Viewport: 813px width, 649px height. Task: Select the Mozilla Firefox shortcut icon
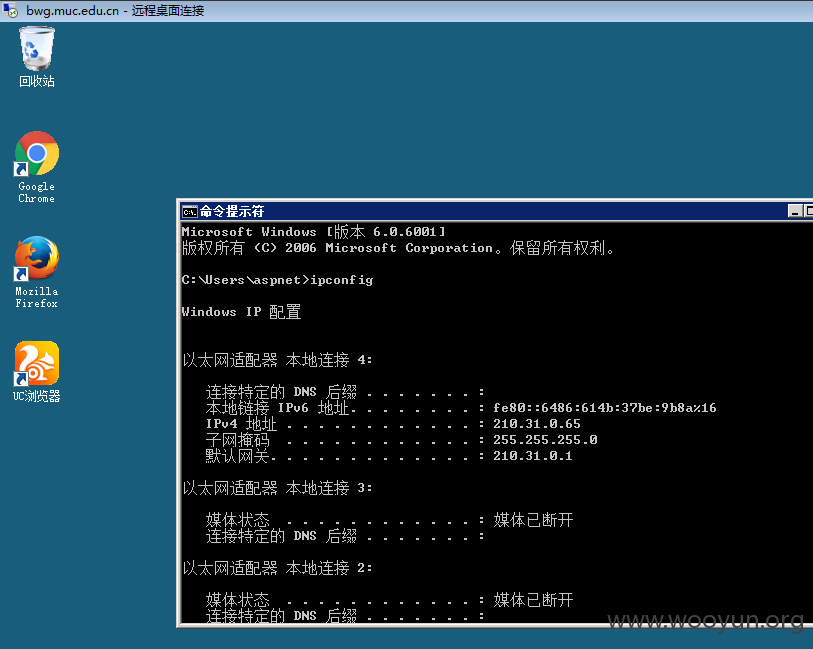click(36, 258)
